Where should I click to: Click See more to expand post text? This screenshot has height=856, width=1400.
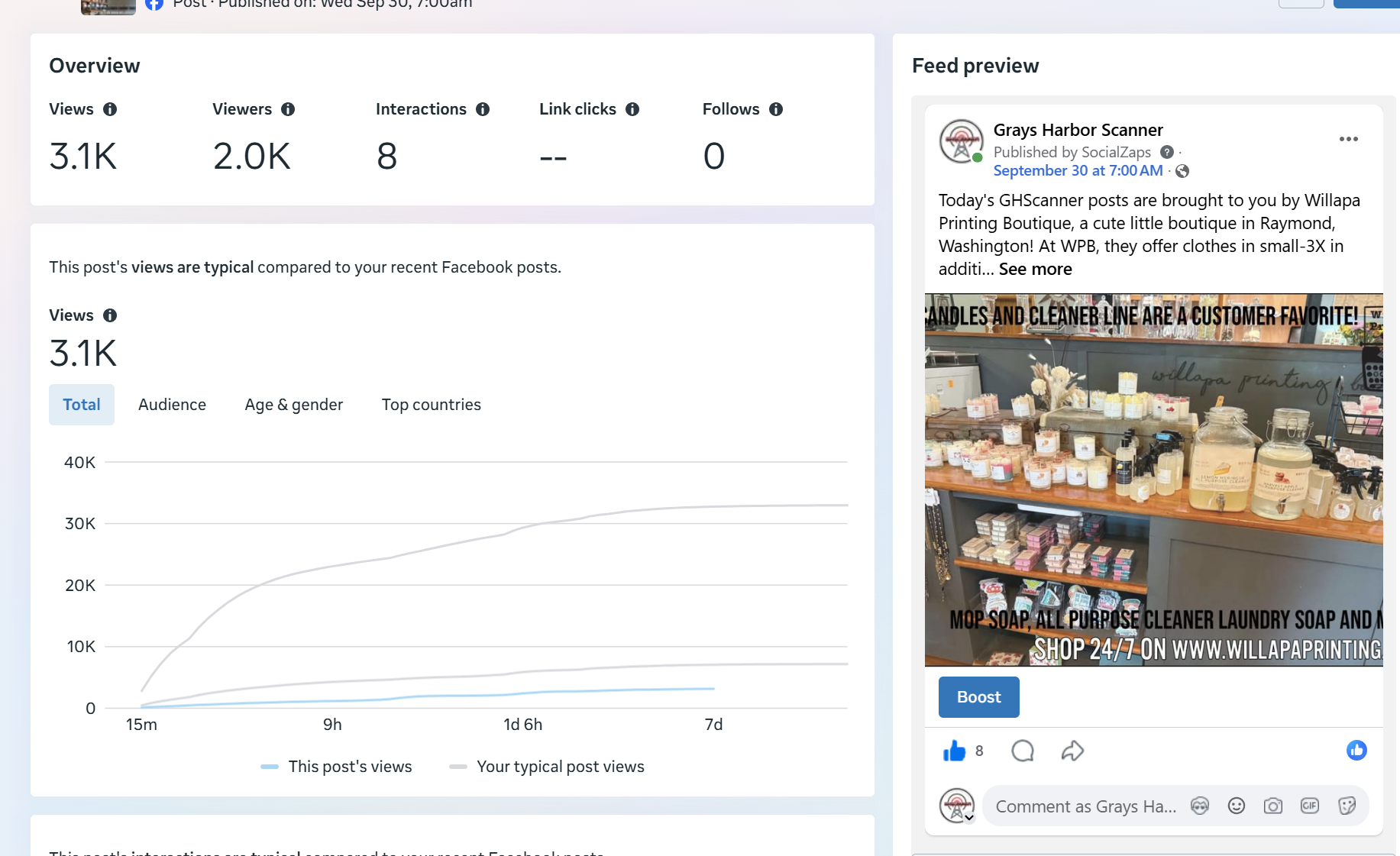[x=1035, y=270]
